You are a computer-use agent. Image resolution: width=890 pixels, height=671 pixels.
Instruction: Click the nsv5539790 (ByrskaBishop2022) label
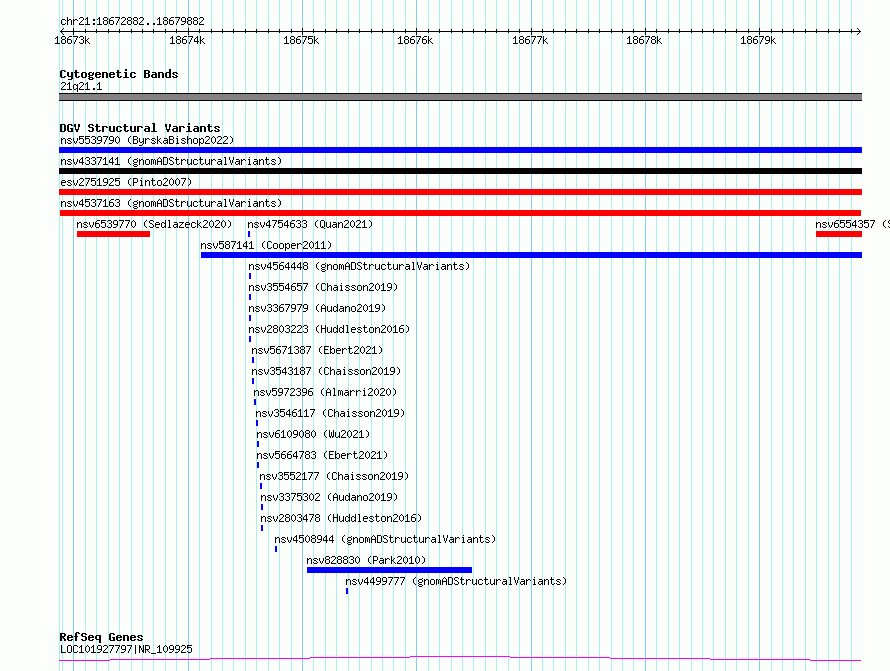pos(147,140)
